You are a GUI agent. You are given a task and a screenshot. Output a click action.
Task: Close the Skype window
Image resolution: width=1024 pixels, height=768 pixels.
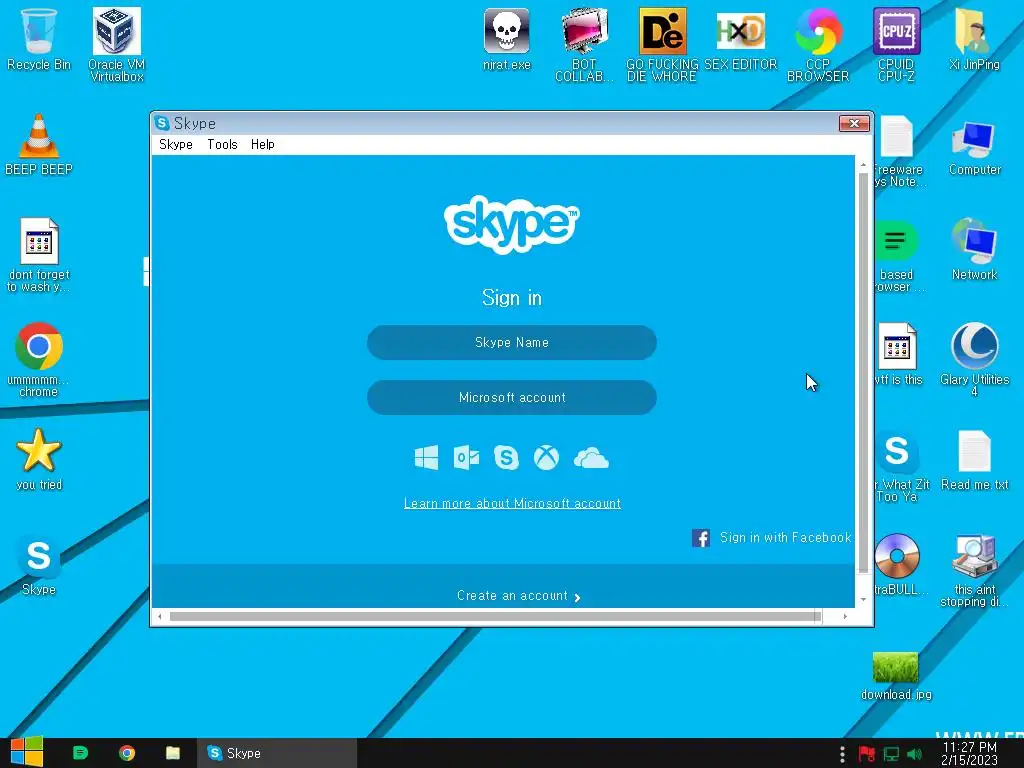[854, 123]
